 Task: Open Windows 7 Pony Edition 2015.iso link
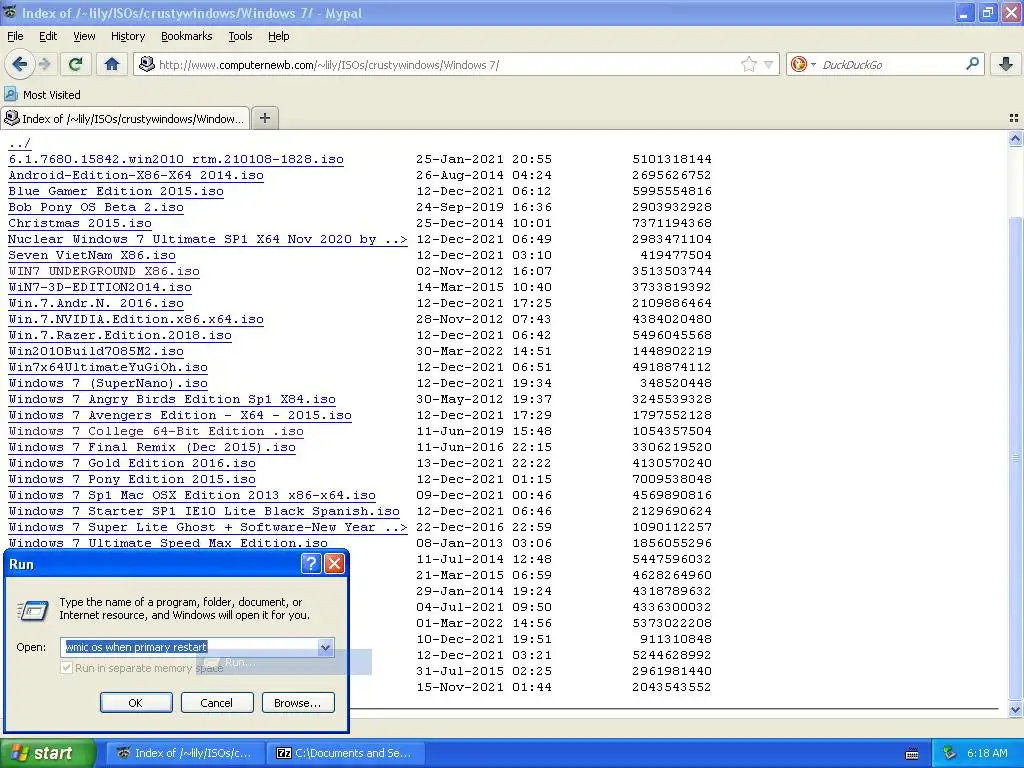pyautogui.click(x=132, y=479)
